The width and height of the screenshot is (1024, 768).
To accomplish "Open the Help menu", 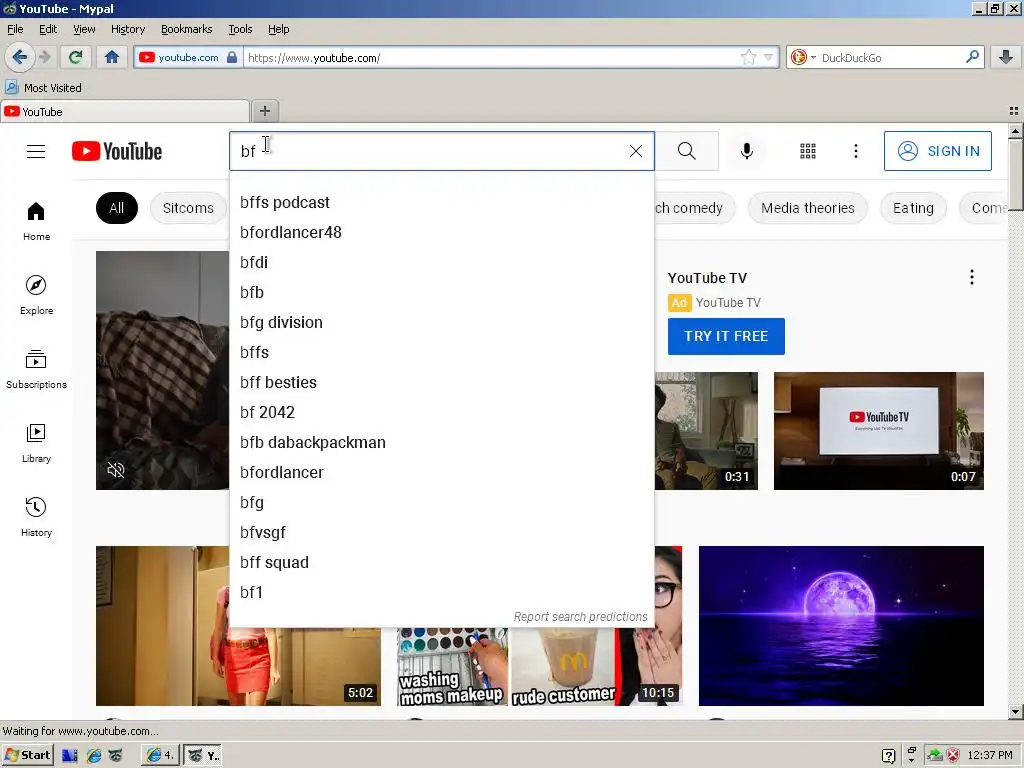I will (x=278, y=29).
